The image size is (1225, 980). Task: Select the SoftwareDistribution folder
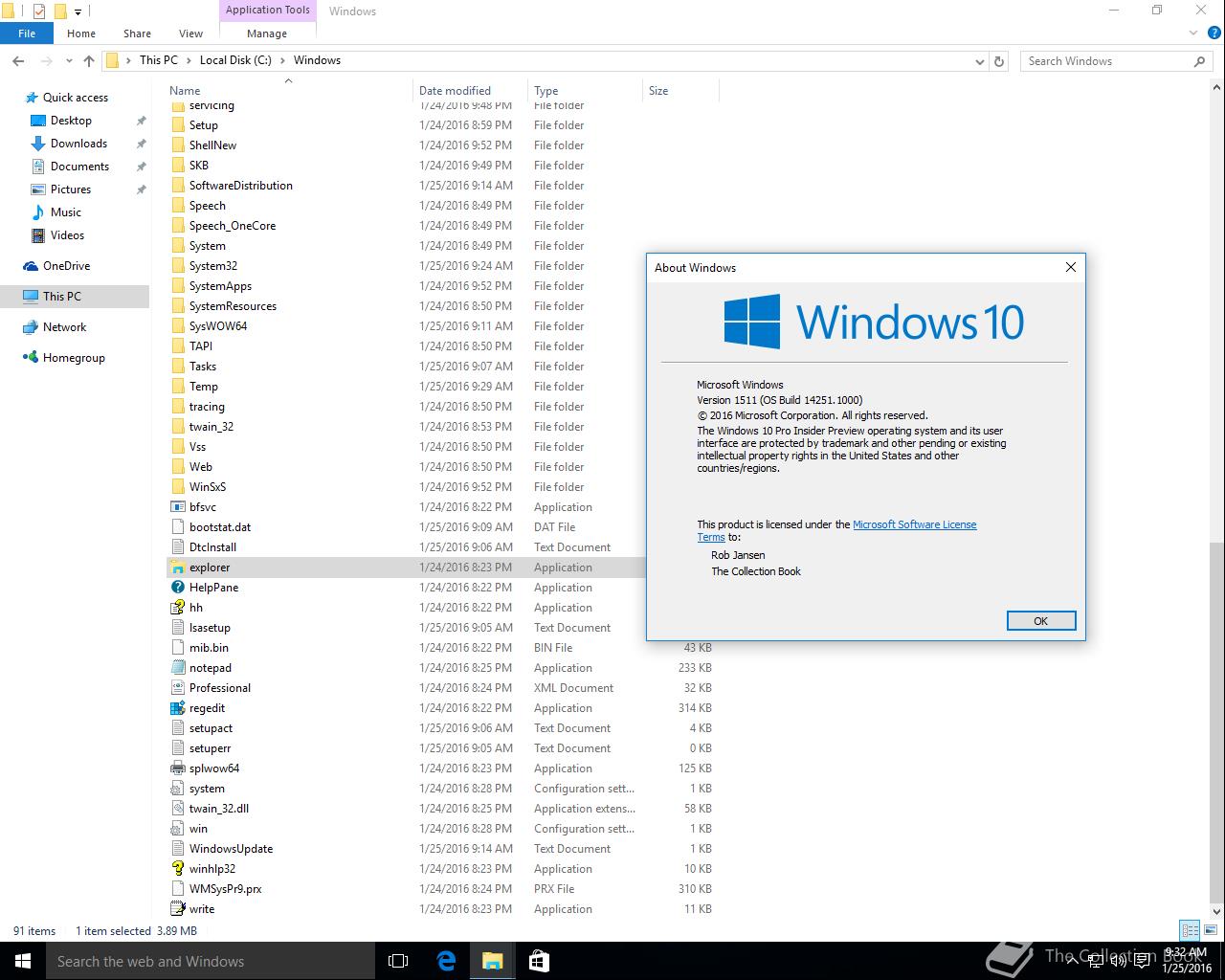point(241,186)
